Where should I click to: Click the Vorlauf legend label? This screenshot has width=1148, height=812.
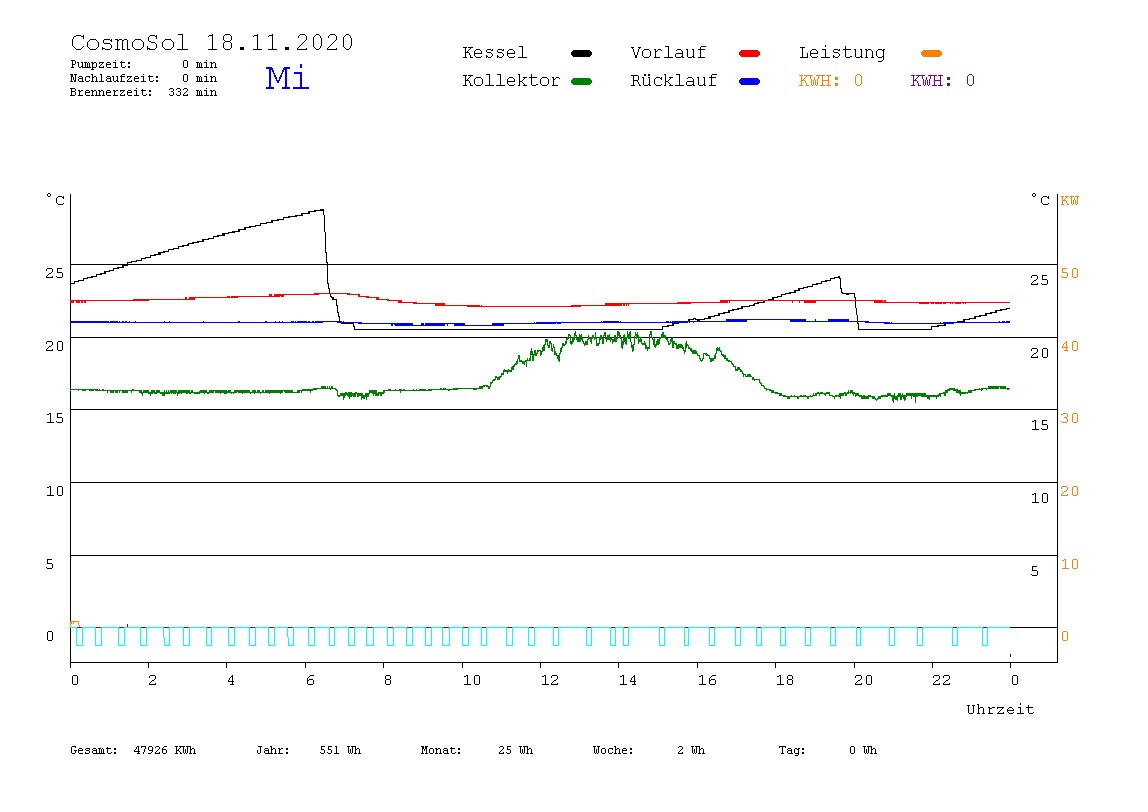pyautogui.click(x=668, y=53)
